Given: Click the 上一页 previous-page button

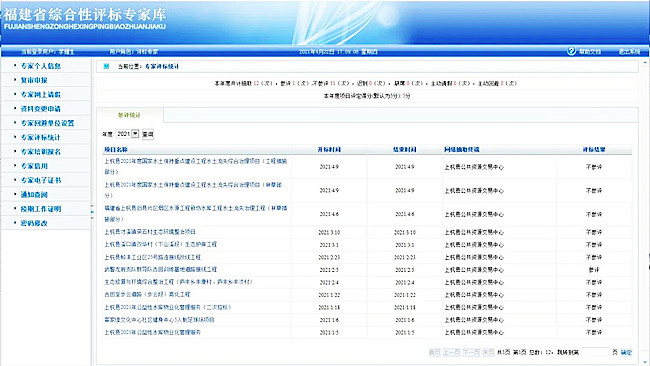Looking at the screenshot, I should [x=451, y=352].
